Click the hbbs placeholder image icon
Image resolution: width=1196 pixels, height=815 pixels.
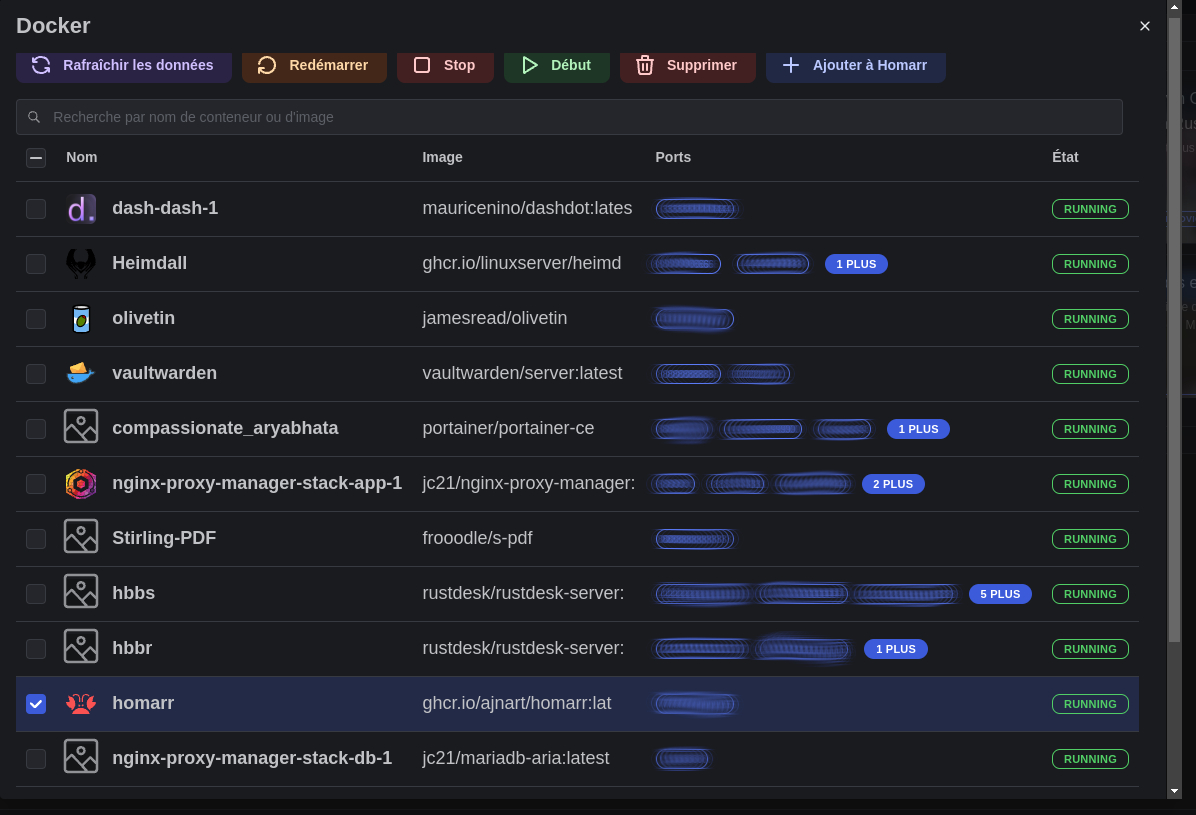click(x=81, y=594)
